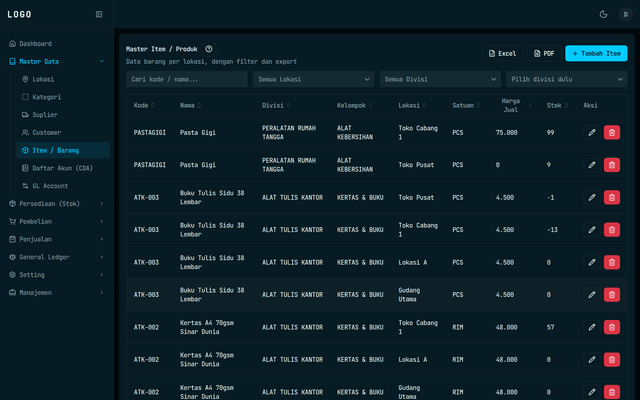The height and width of the screenshot is (400, 640).
Task: Open the Semua Lokasi dropdown
Action: coord(313,79)
